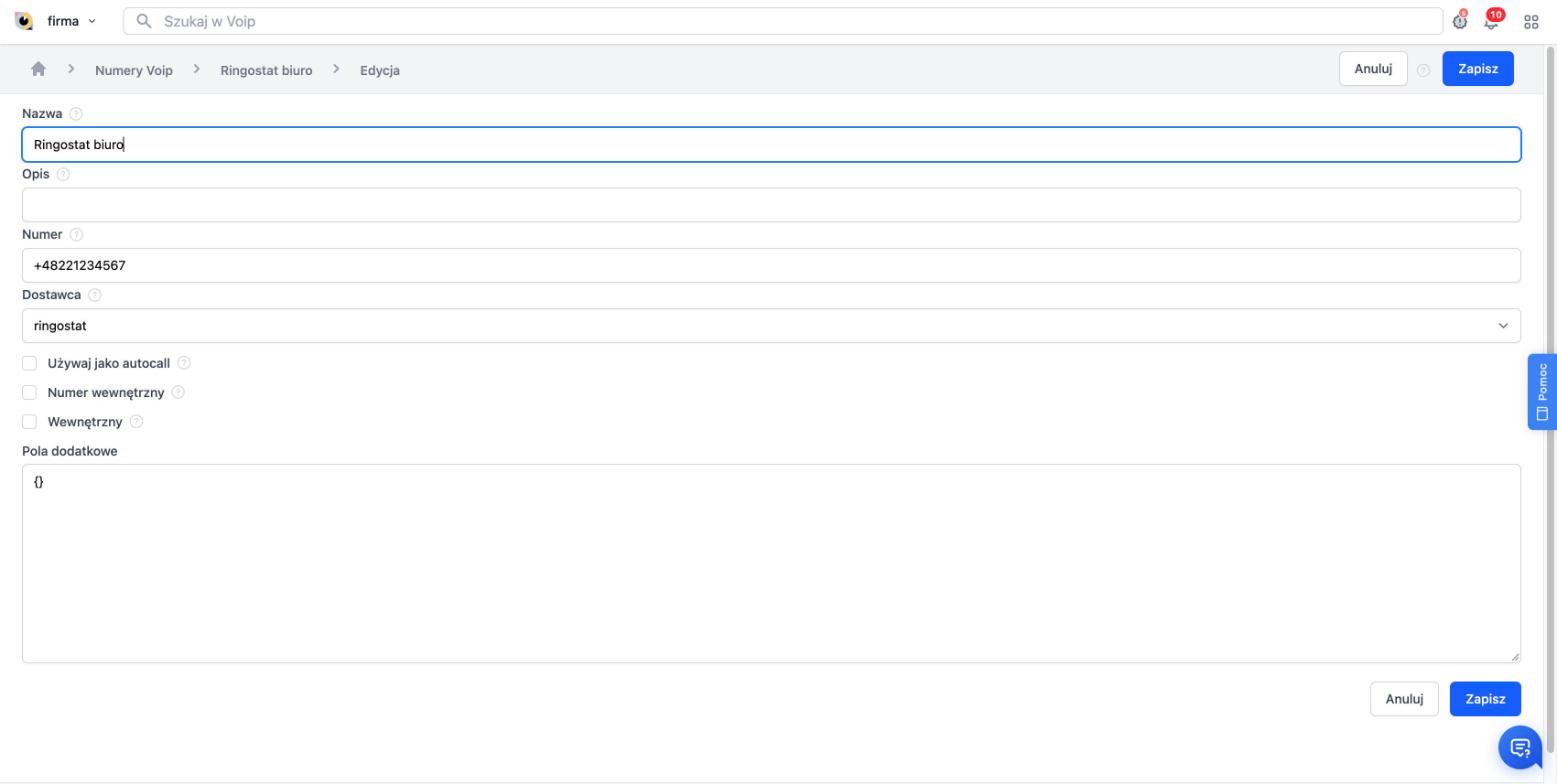Click the Pola dodatkowe text area
The width and height of the screenshot is (1557, 784).
771,563
